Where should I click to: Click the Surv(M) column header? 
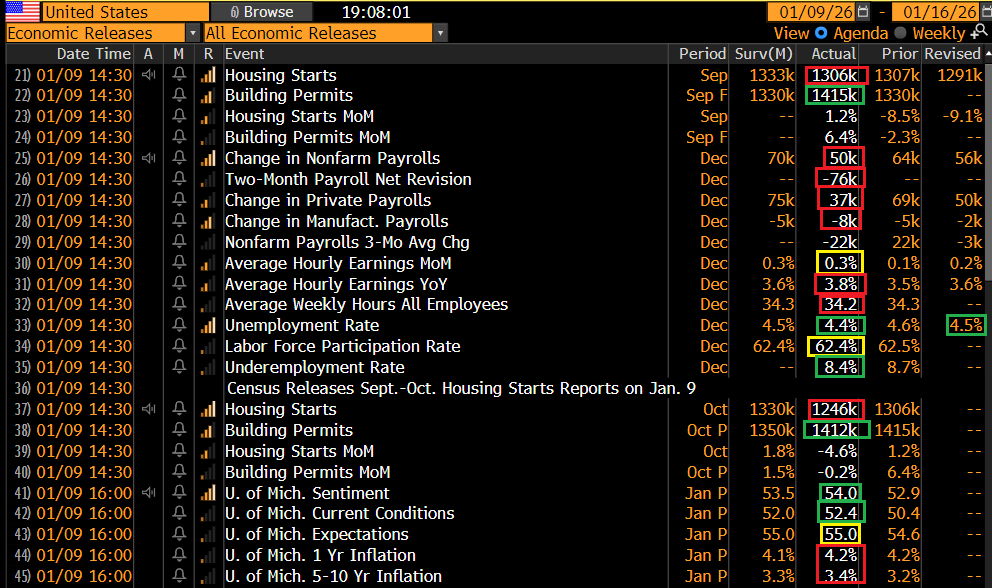(765, 54)
